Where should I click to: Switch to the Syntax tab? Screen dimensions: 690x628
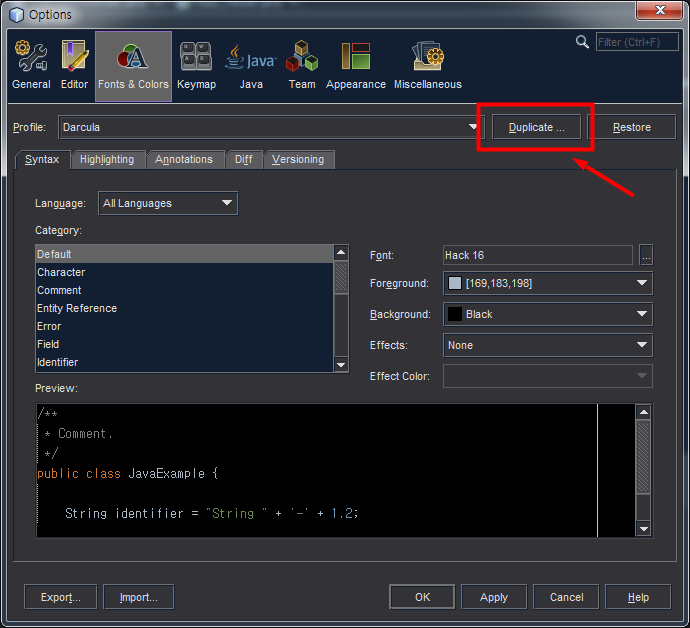pyautogui.click(x=42, y=159)
